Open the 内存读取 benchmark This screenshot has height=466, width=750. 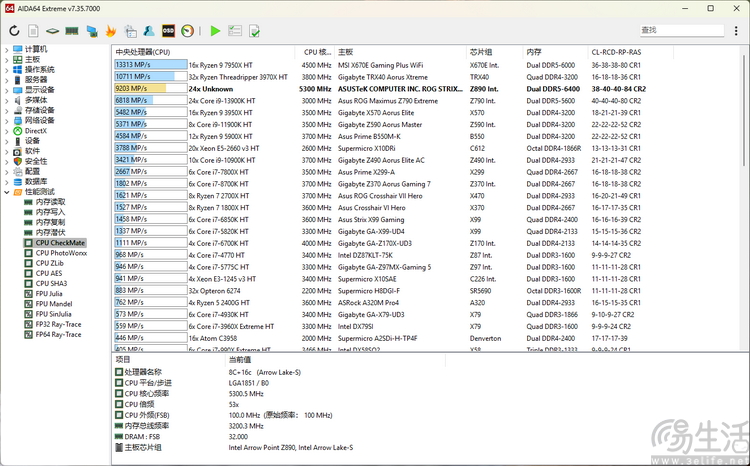50,202
